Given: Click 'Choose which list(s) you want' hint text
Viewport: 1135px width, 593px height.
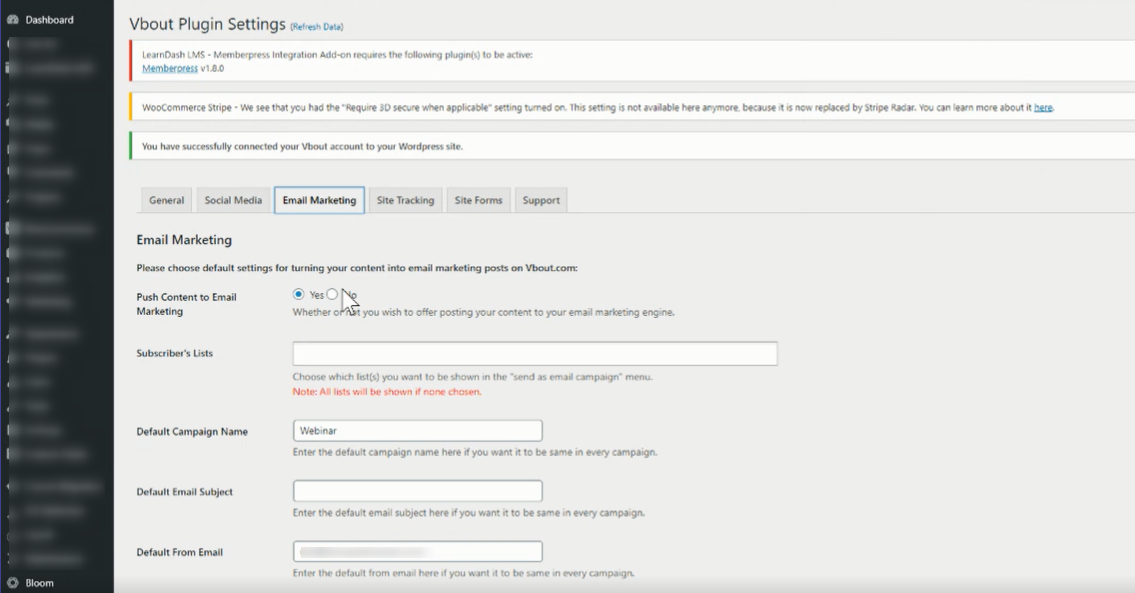Looking at the screenshot, I should click(x=473, y=377).
